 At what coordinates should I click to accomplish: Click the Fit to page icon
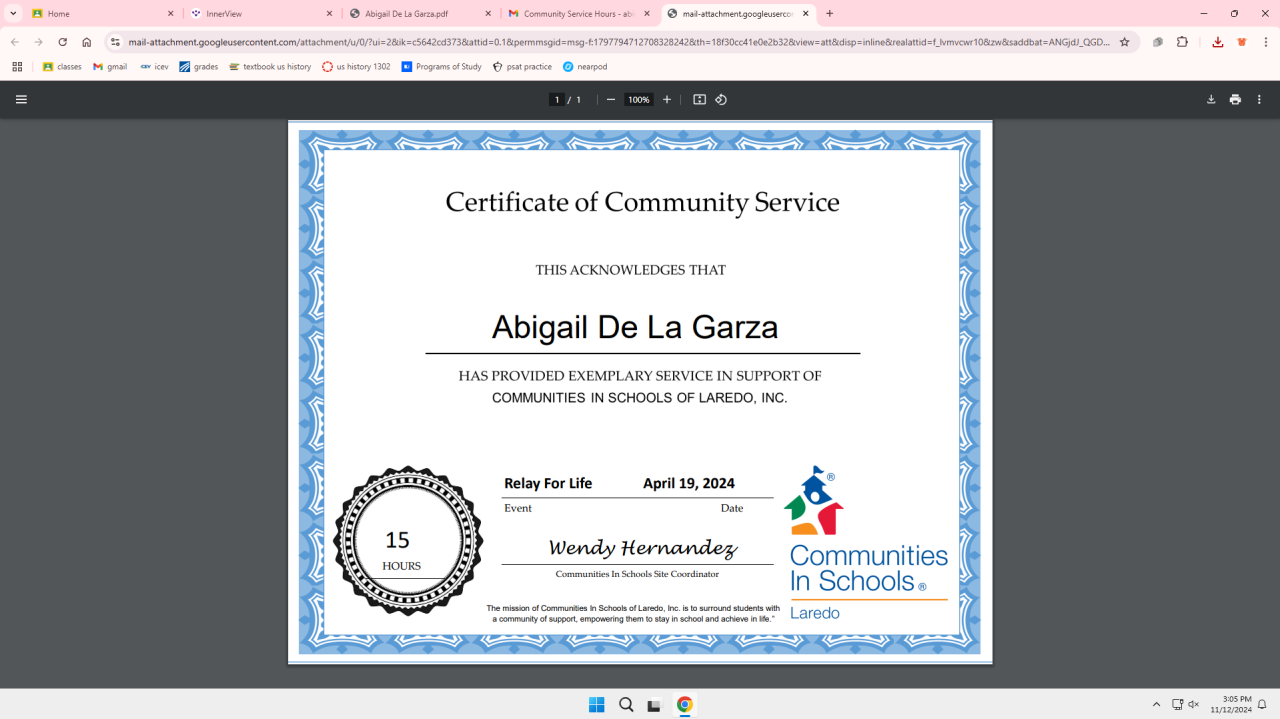700,100
